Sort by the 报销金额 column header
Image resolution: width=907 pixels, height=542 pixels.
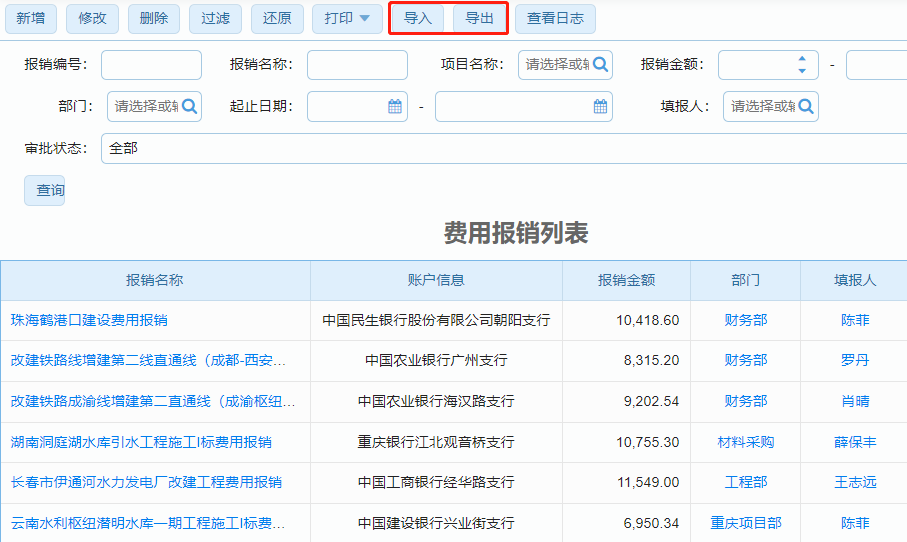(626, 280)
